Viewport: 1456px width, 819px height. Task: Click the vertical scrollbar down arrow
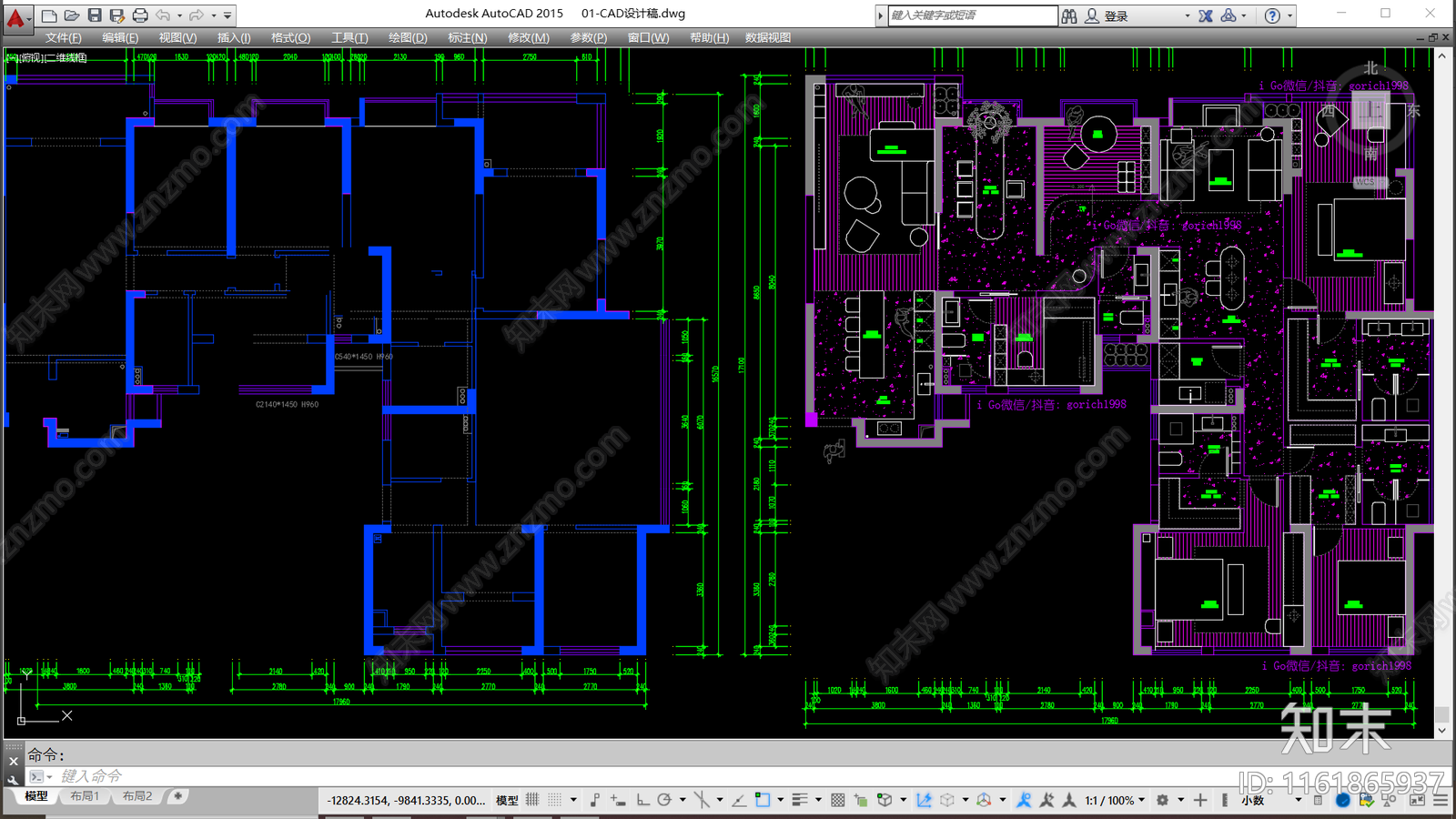[1442, 730]
